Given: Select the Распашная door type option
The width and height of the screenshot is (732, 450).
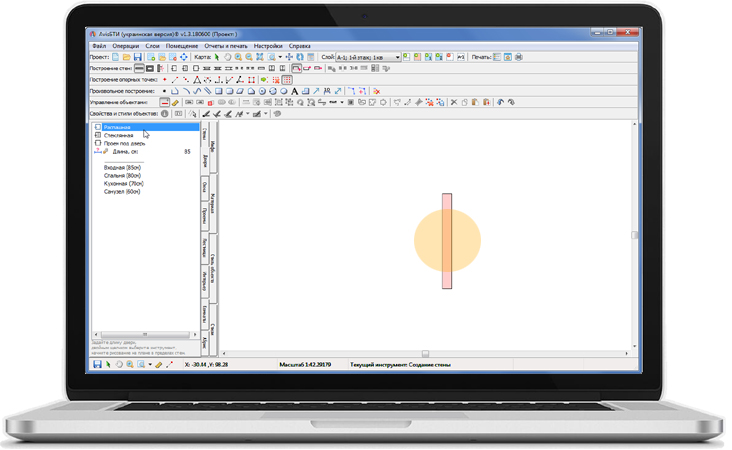Looking at the screenshot, I should (117, 128).
